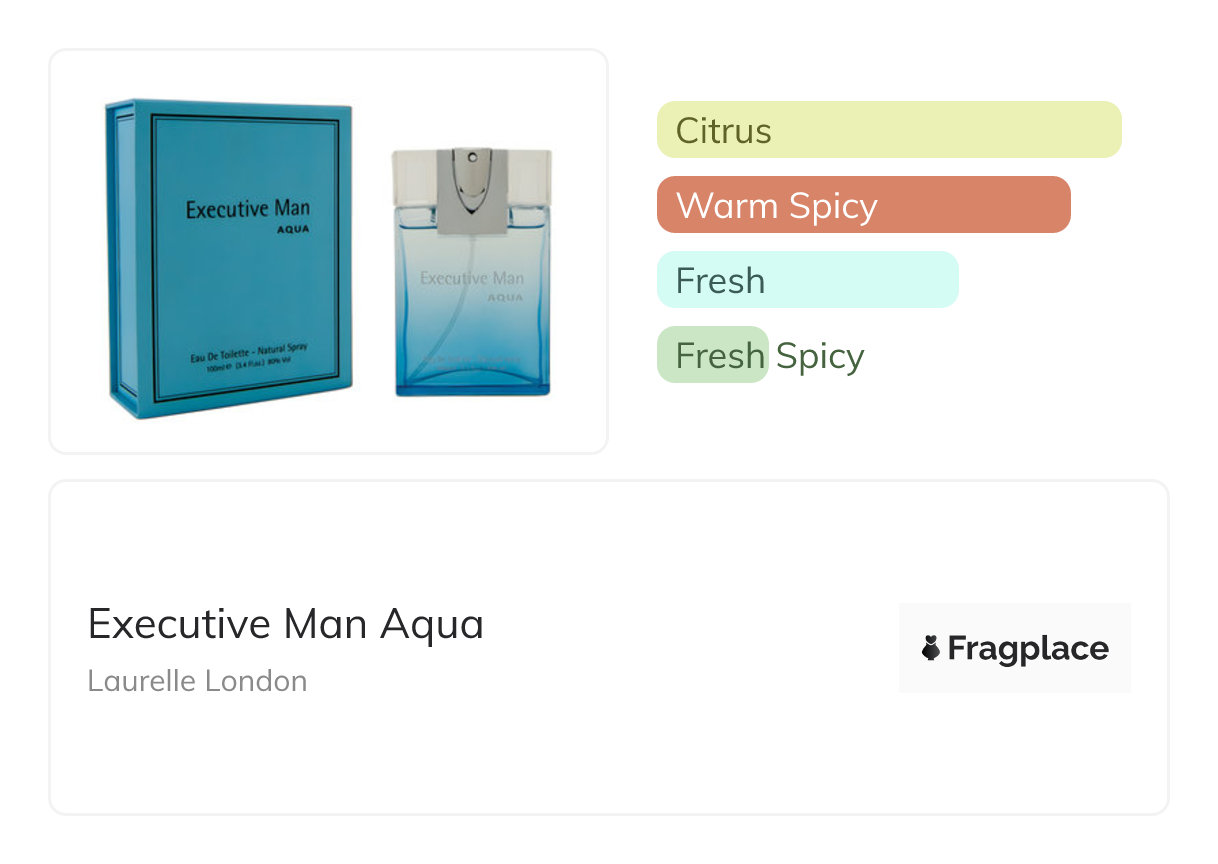This screenshot has height=864, width=1218.
Task: Click the Fragplace brand name text
Action: (1028, 649)
